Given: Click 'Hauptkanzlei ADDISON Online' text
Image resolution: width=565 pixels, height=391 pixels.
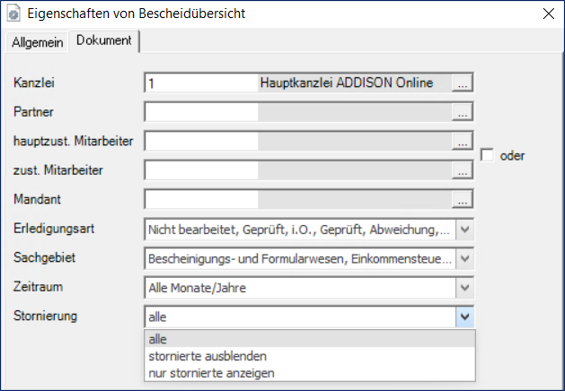Looking at the screenshot, I should tap(347, 83).
